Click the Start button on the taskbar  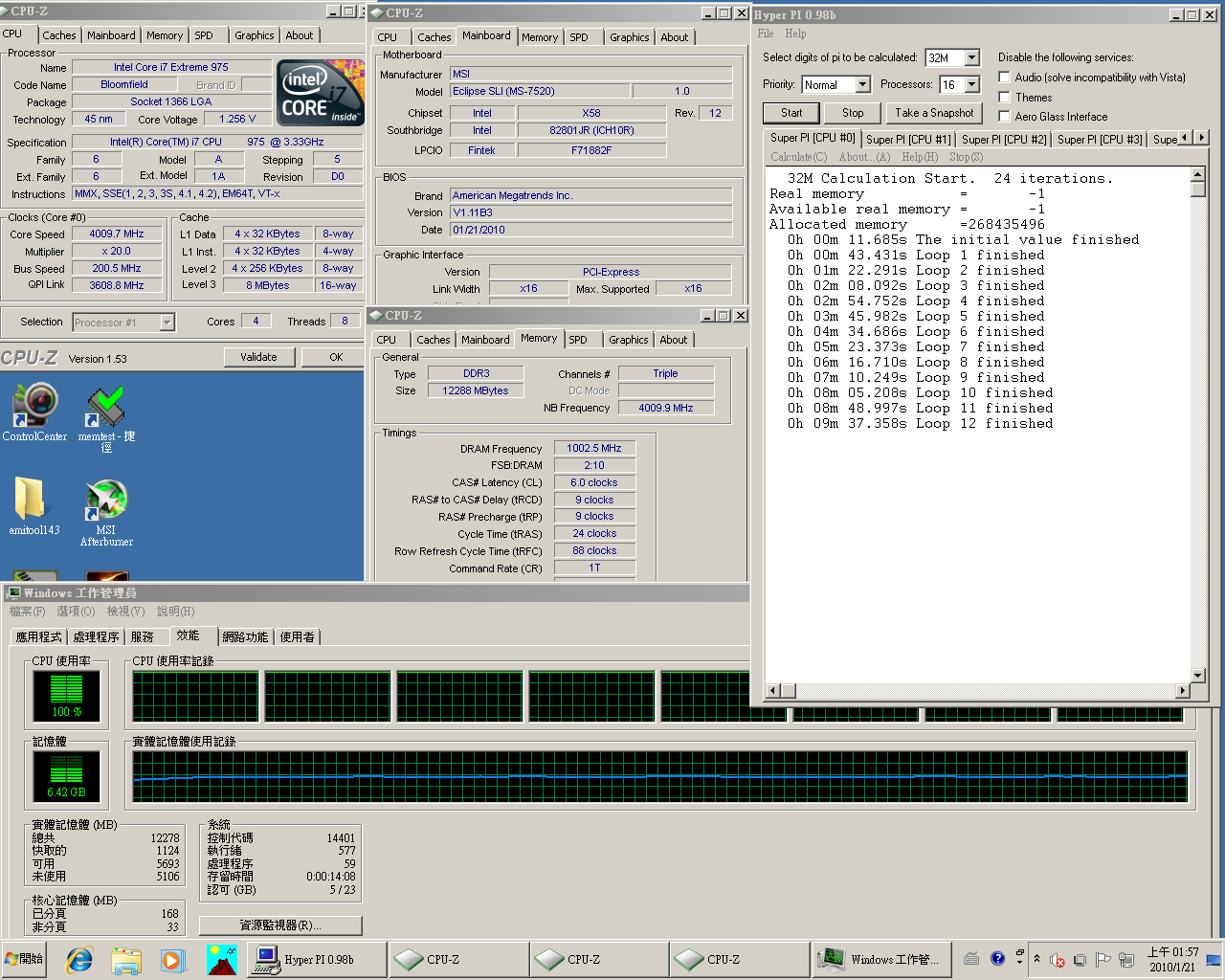coord(26,959)
